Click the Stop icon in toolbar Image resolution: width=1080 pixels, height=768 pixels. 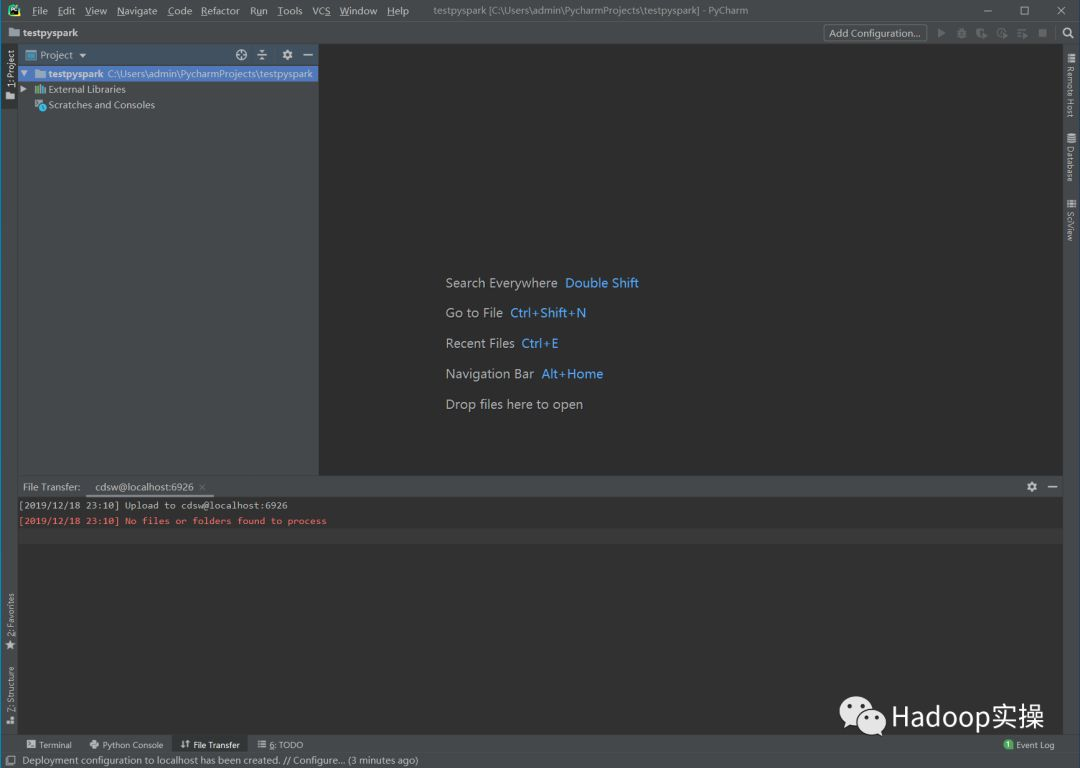(x=1042, y=33)
